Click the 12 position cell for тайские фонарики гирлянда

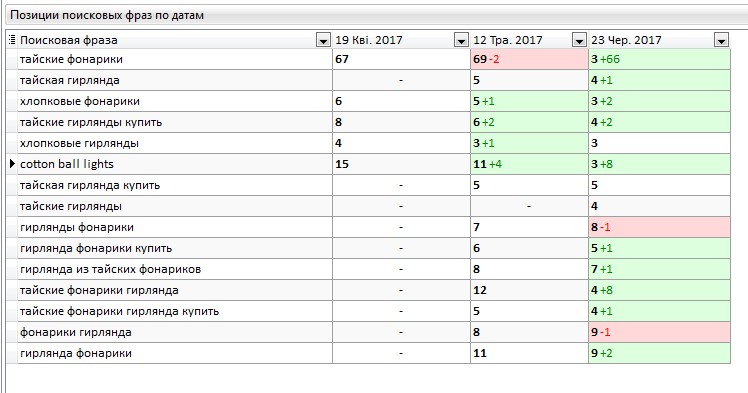530,290
